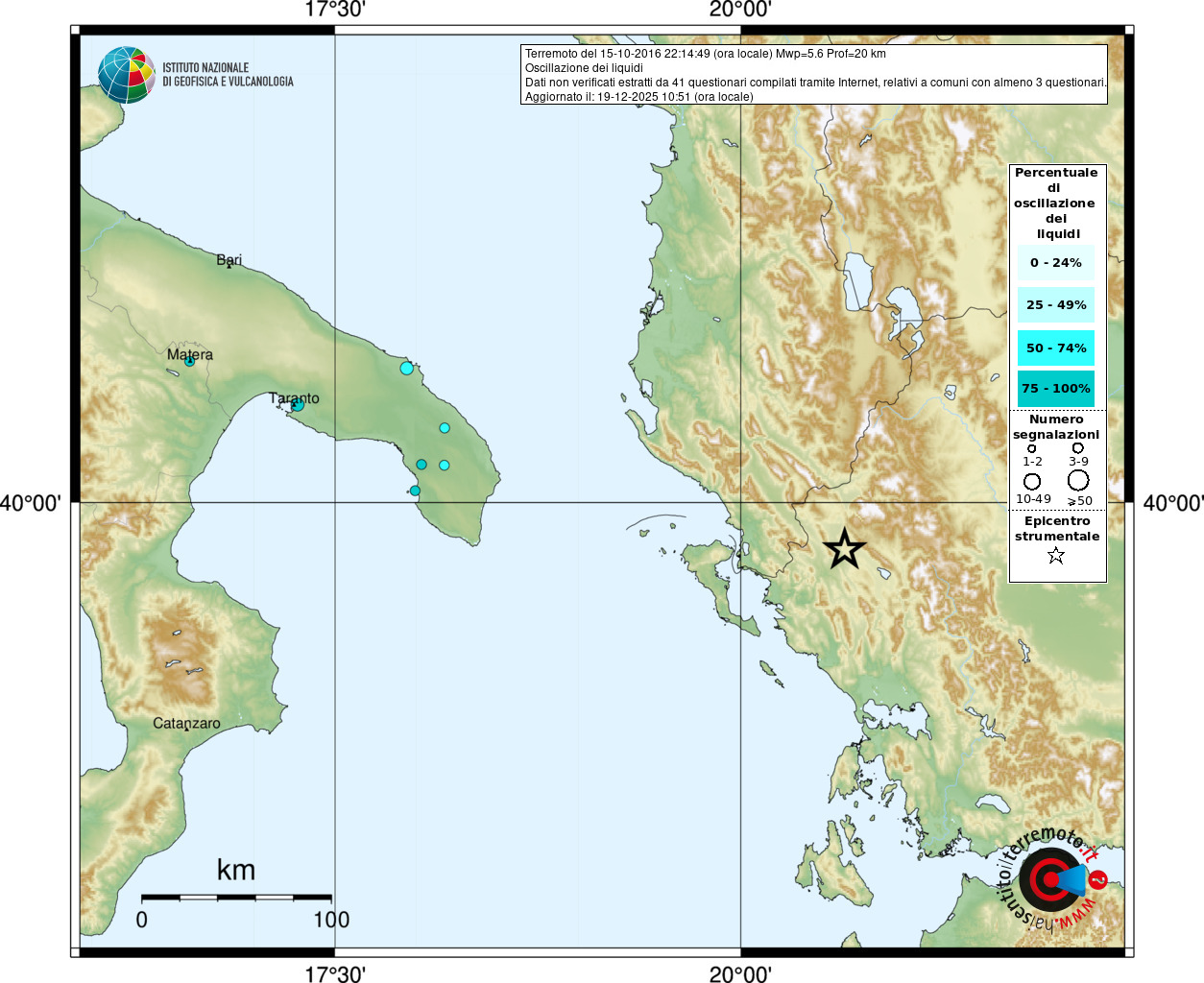
Task: Click the 0 - 24% legend swatch
Action: 1055,262
